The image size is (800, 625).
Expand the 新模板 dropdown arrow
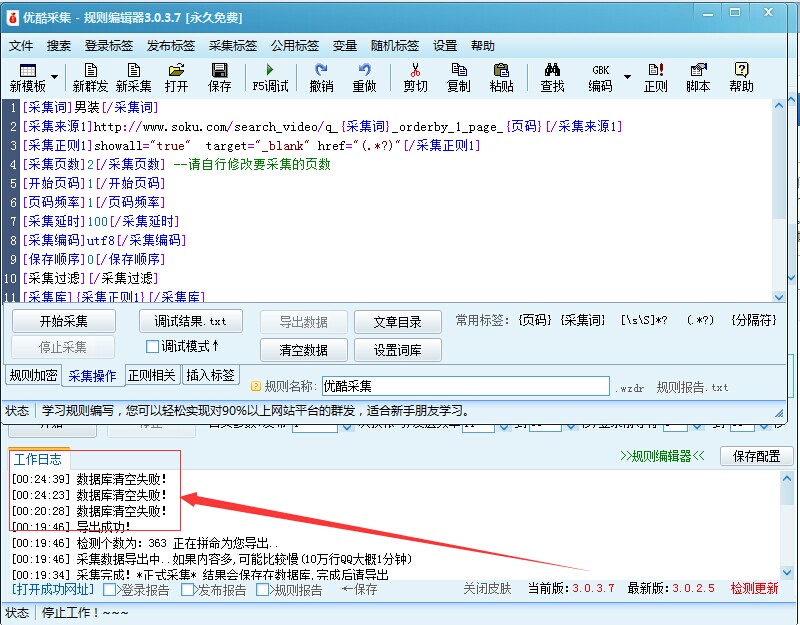click(x=54, y=77)
